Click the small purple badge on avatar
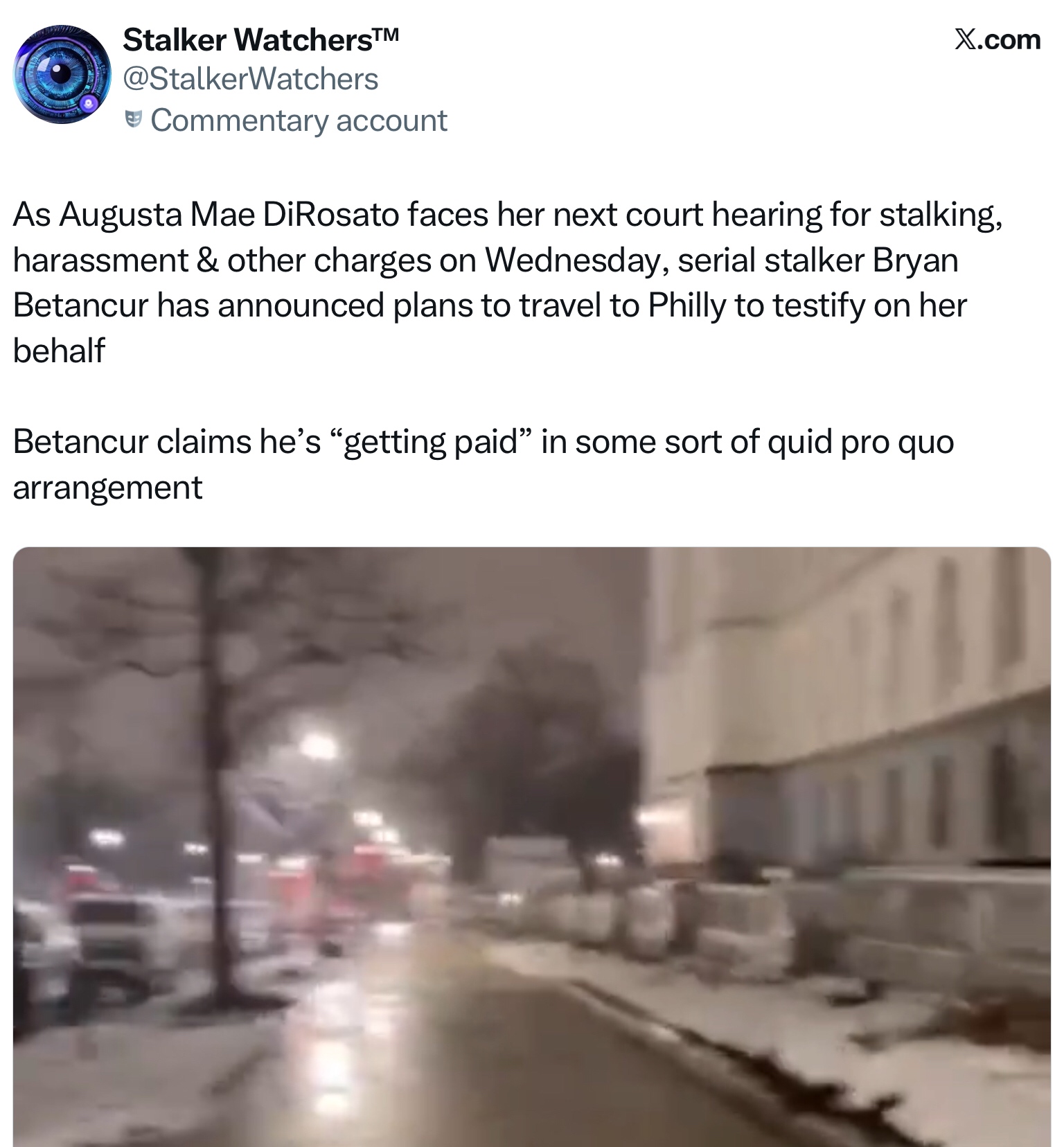1064x1147 pixels. pos(88,104)
